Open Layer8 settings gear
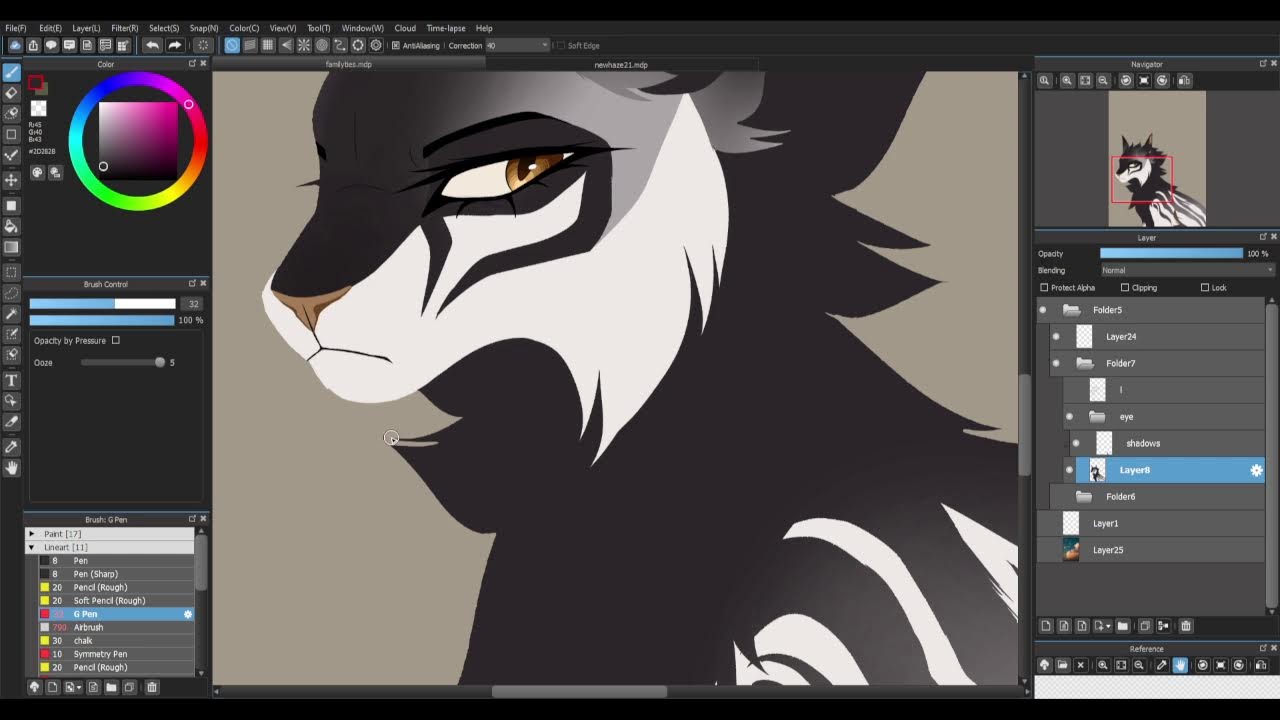 (1256, 470)
